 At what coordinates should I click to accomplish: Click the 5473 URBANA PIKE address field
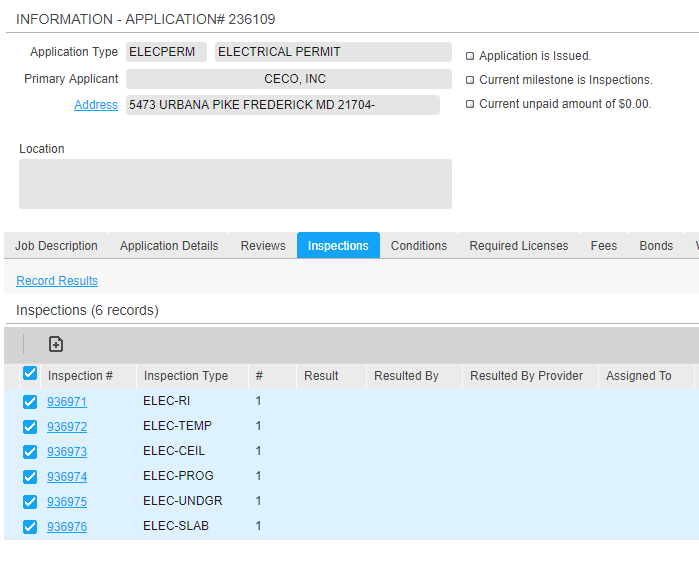click(283, 105)
